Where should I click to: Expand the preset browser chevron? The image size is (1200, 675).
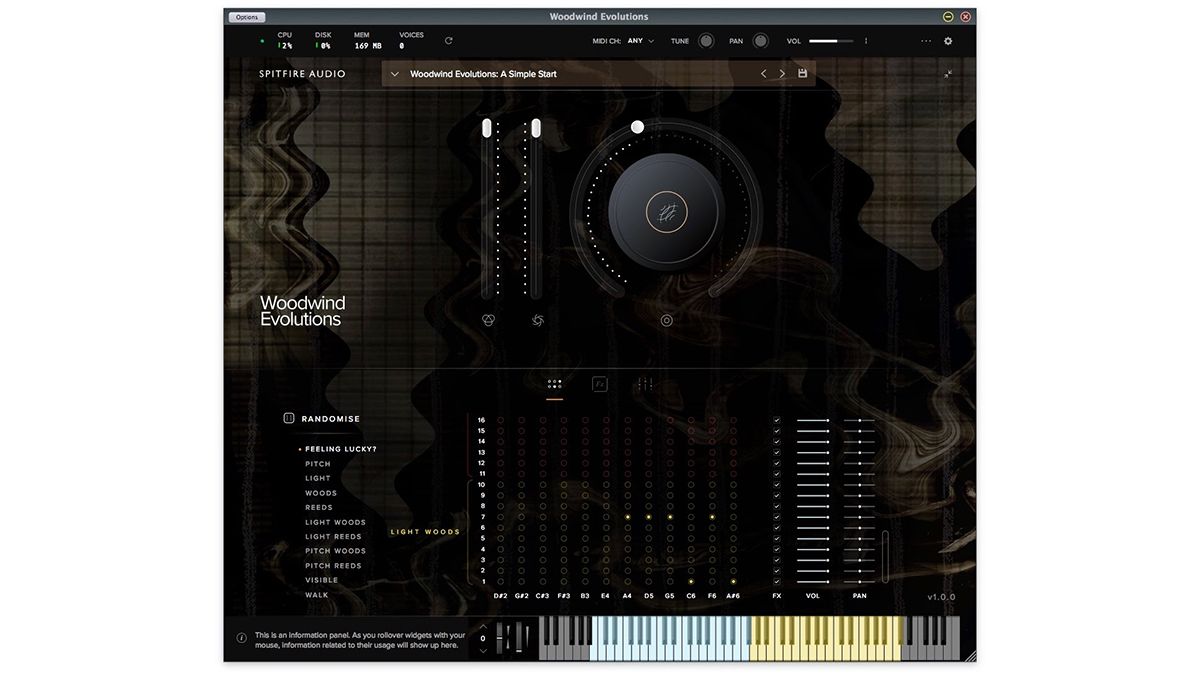pyautogui.click(x=395, y=74)
